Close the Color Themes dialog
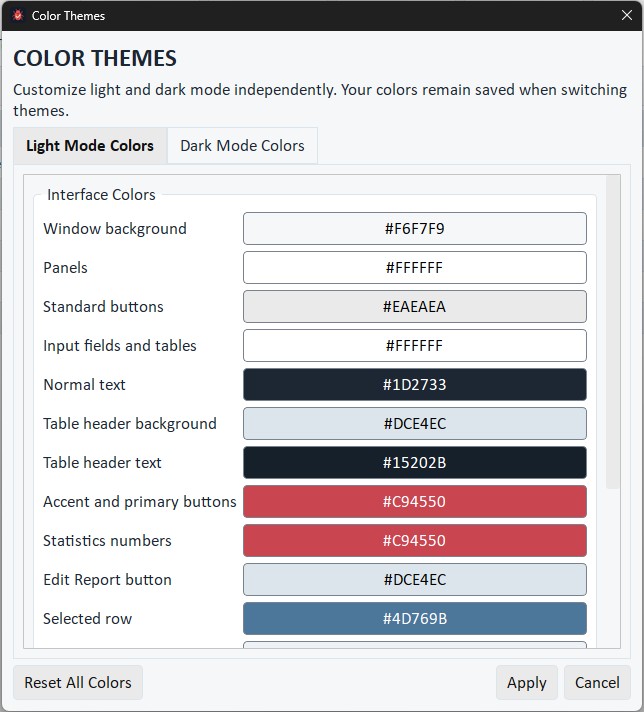 pos(627,15)
